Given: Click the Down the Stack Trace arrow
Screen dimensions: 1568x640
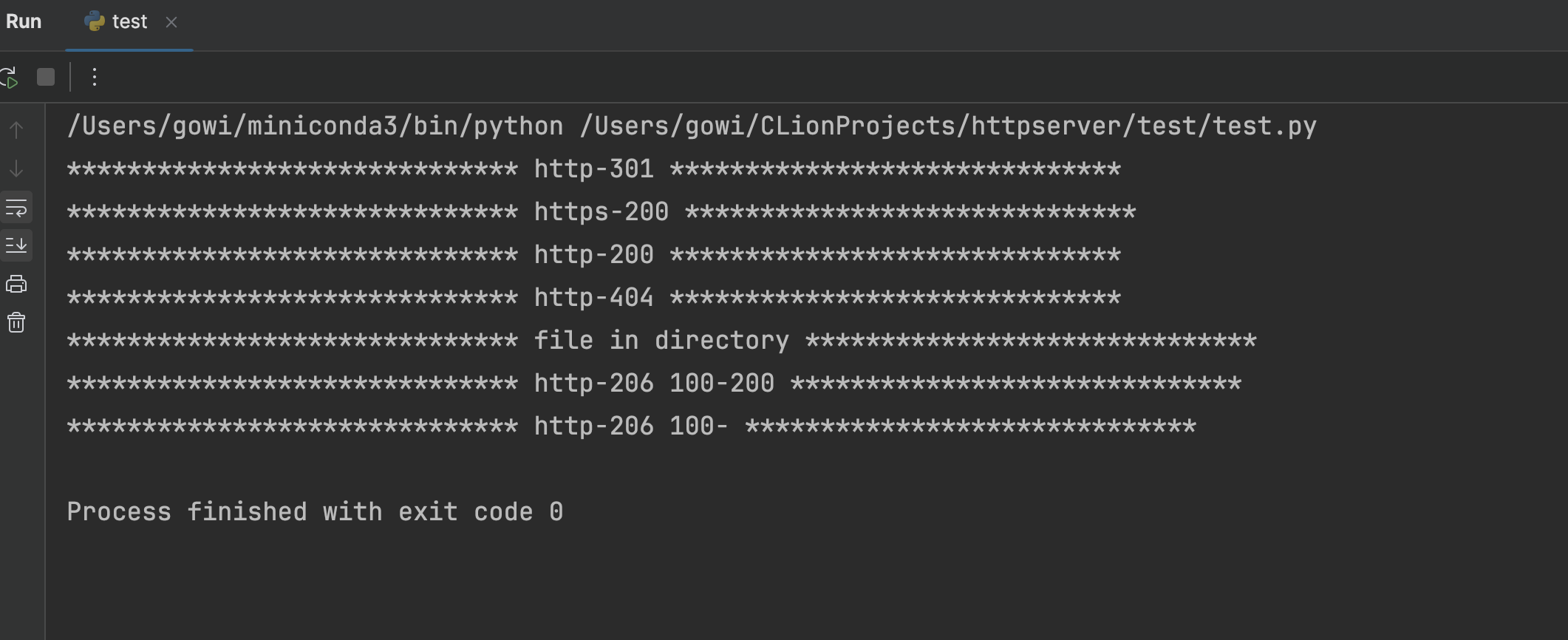Looking at the screenshot, I should [16, 169].
